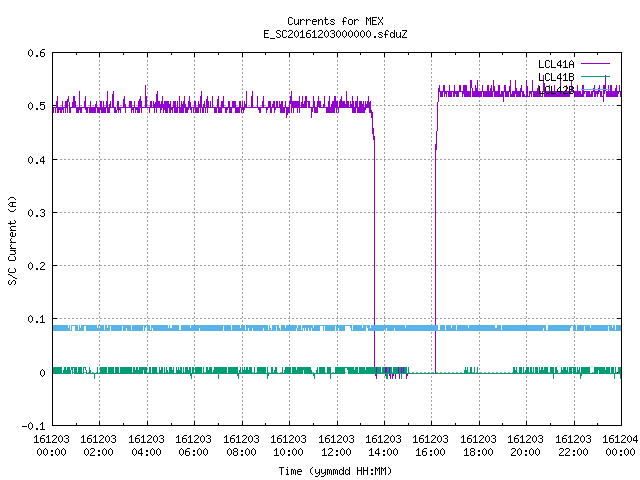Screen dimensions: 640x480
Task: Click the LCL41B legend label
Action: pyautogui.click(x=556, y=77)
